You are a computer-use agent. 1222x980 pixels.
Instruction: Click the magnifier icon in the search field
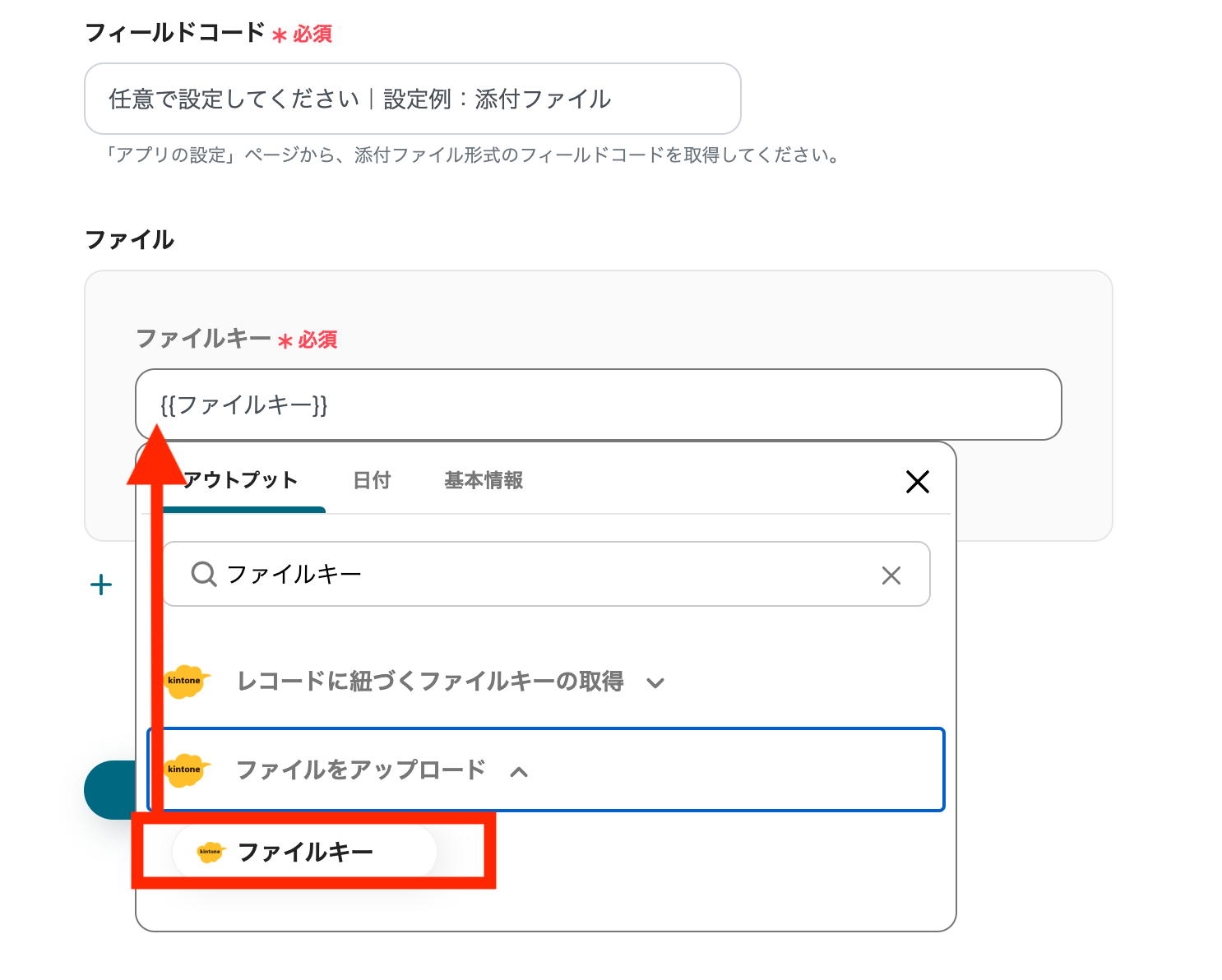point(202,575)
